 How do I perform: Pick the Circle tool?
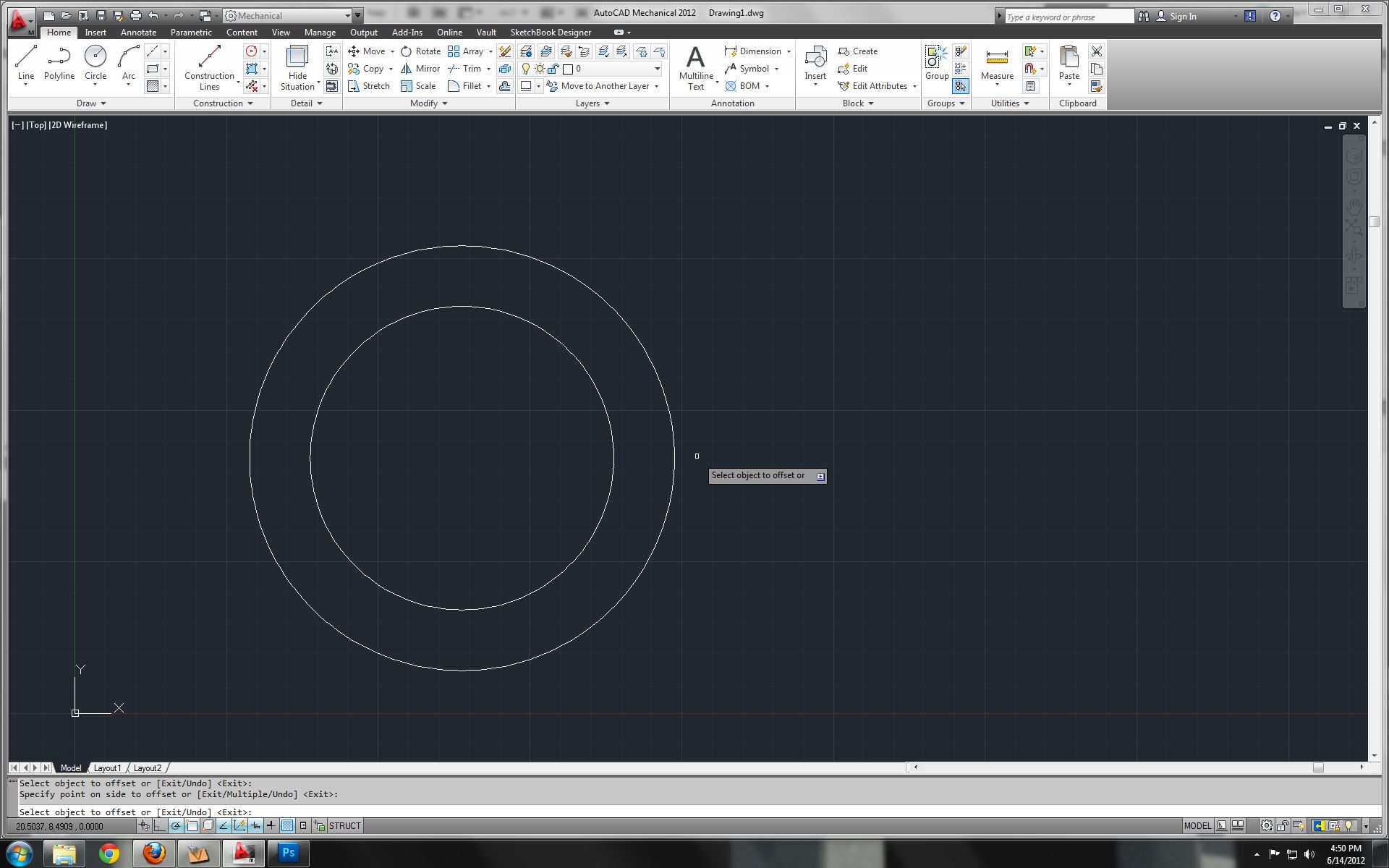[95, 63]
